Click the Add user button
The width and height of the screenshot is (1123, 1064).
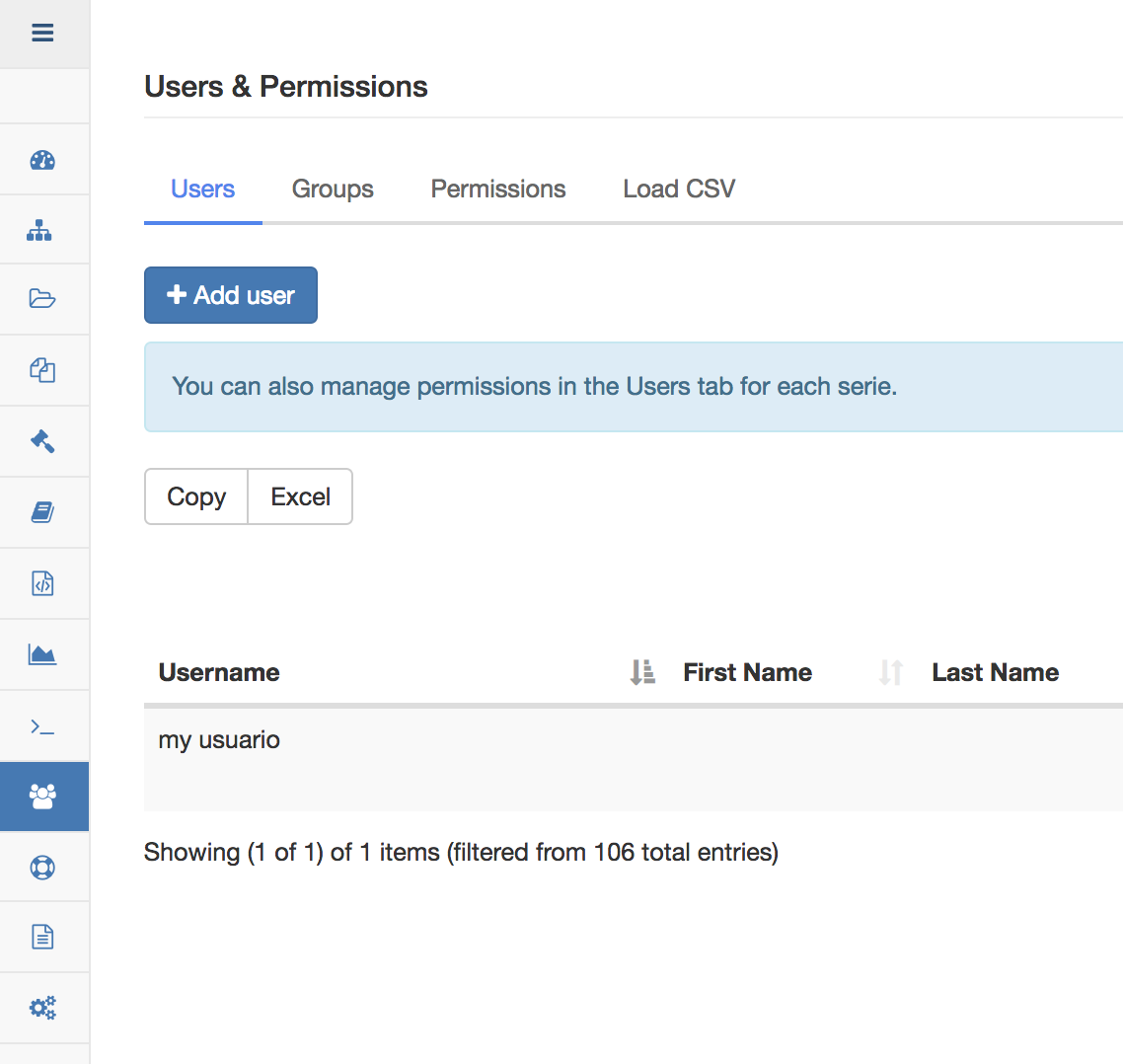point(231,295)
